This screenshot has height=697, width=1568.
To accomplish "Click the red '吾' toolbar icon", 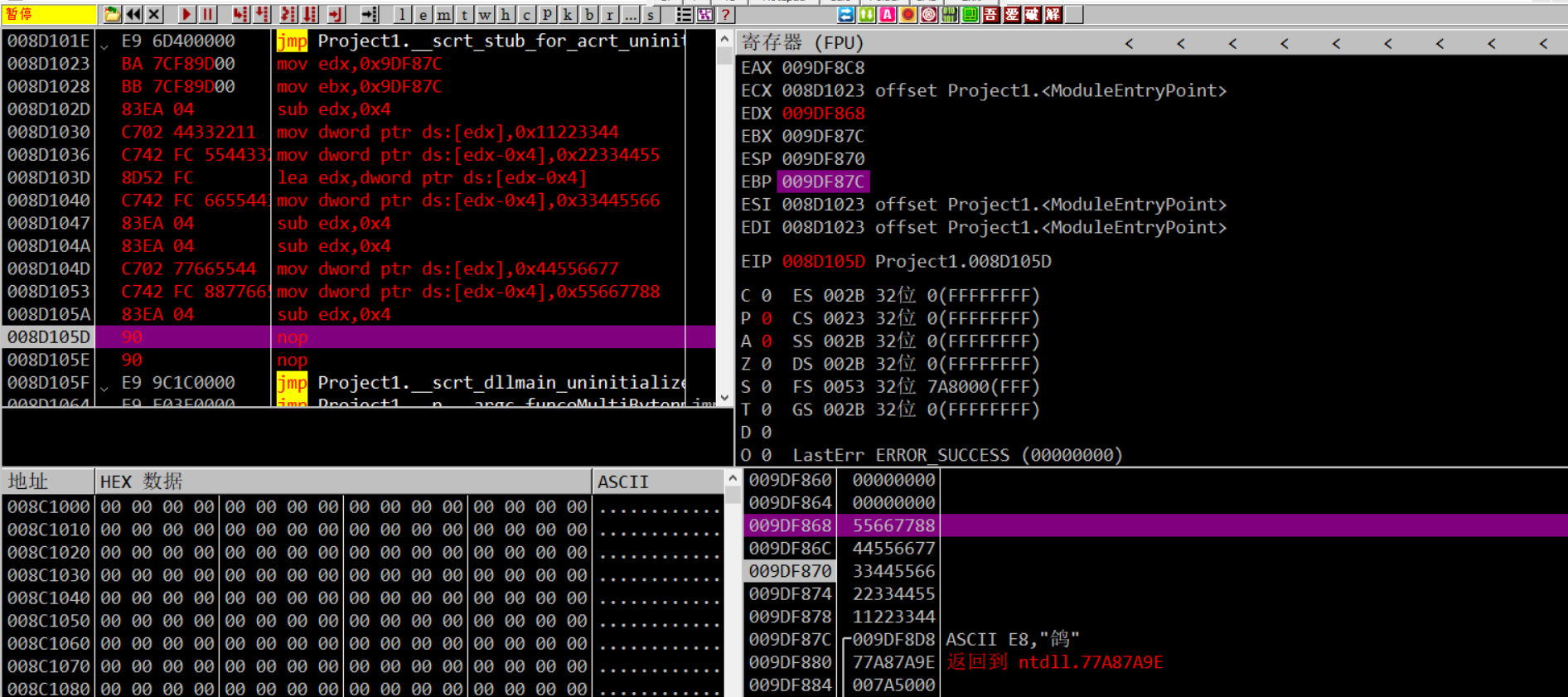I will click(990, 14).
